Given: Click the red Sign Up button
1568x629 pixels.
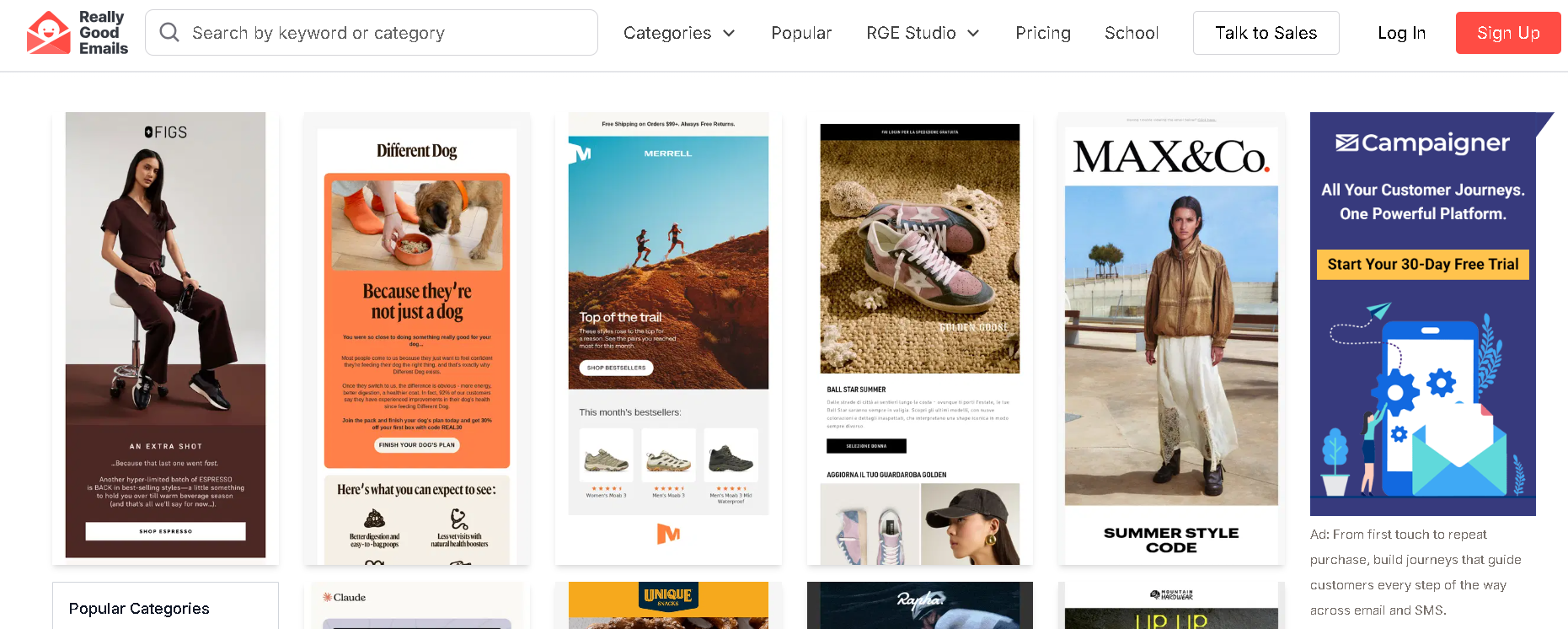Looking at the screenshot, I should pyautogui.click(x=1508, y=33).
